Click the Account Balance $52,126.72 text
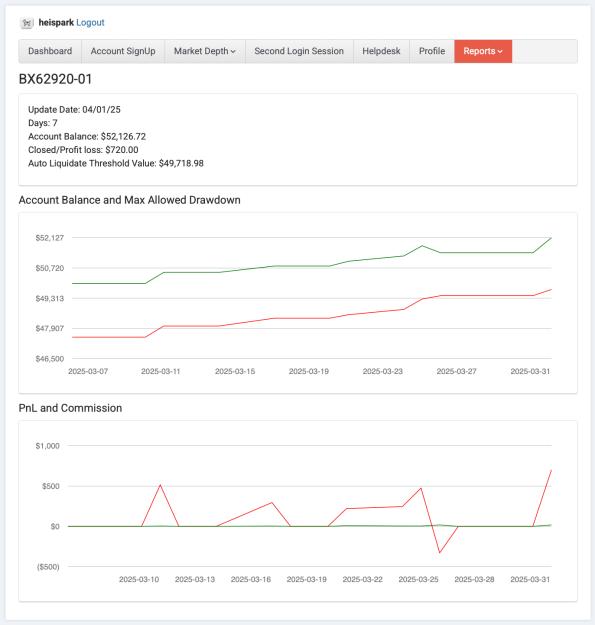Image resolution: width=595 pixels, height=625 pixels. [87, 137]
